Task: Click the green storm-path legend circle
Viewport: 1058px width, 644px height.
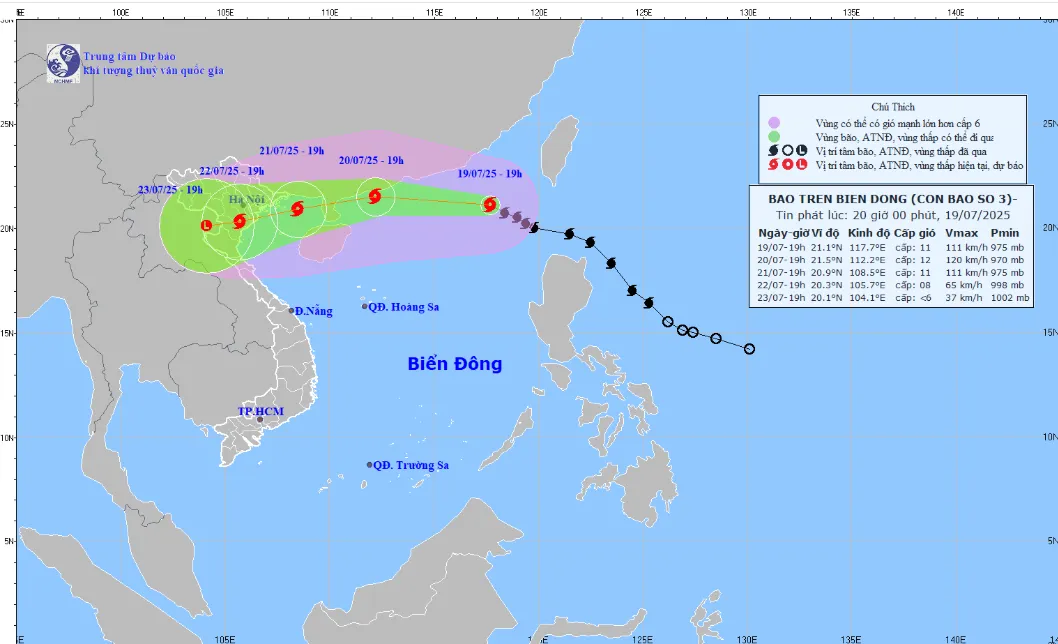Action: (774, 137)
